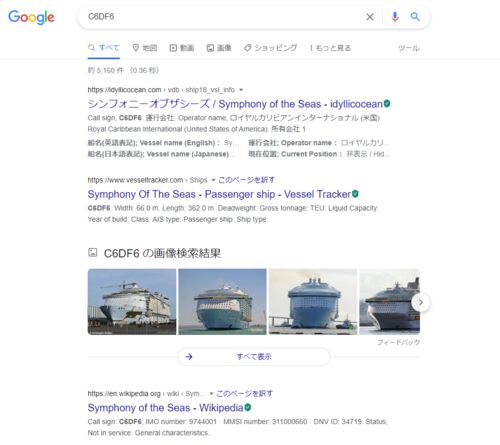This screenshot has width=500, height=445.
Task: Switch to the ショッピング shopping tab
Action: pos(270,48)
